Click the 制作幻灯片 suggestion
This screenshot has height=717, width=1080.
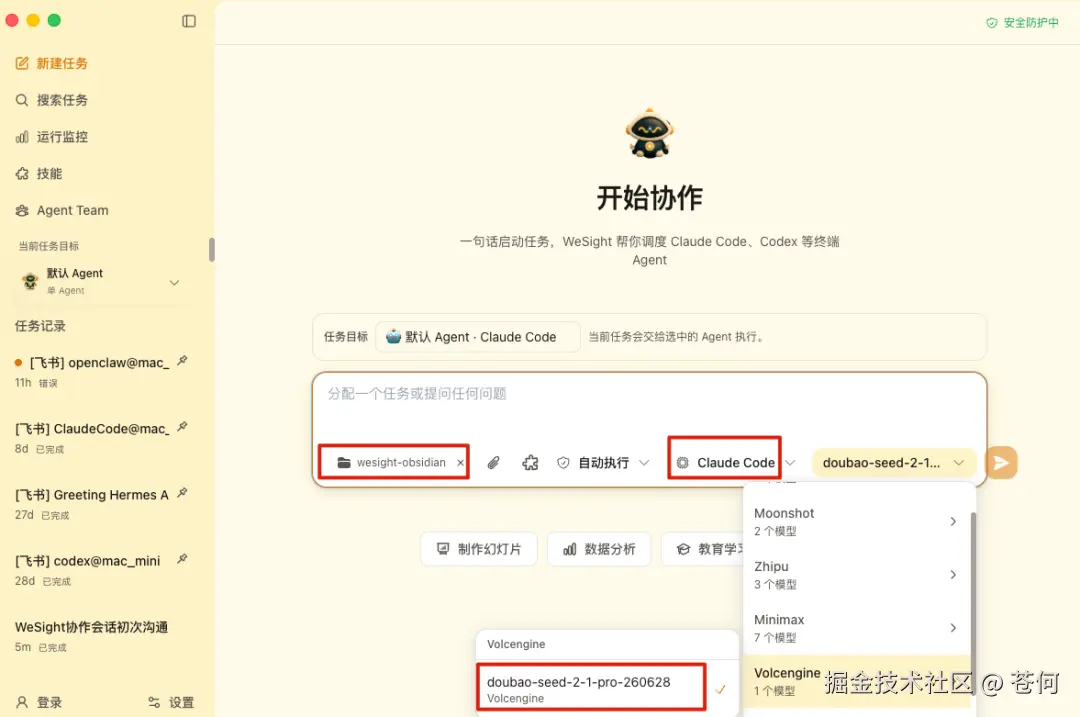[x=479, y=549]
